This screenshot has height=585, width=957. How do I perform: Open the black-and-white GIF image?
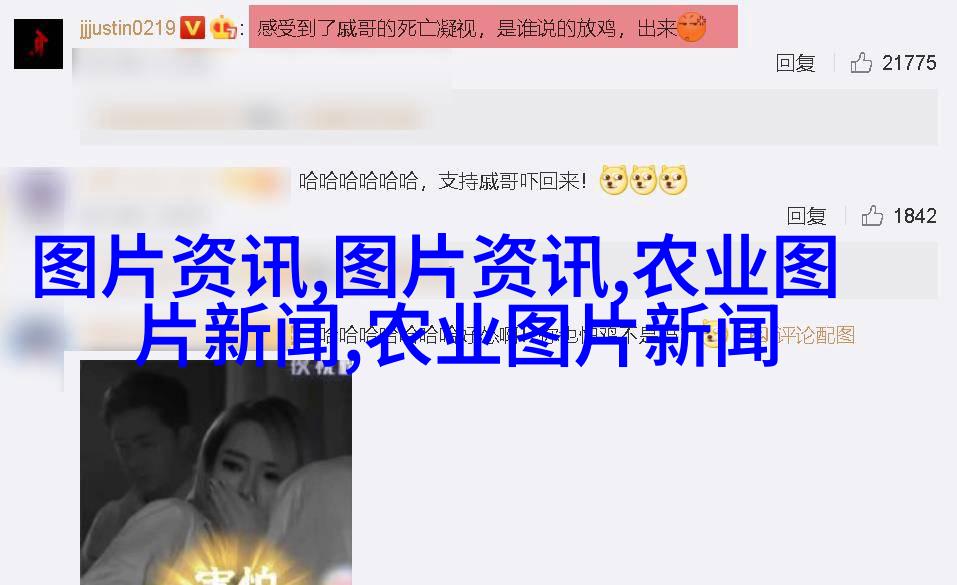(x=216, y=472)
